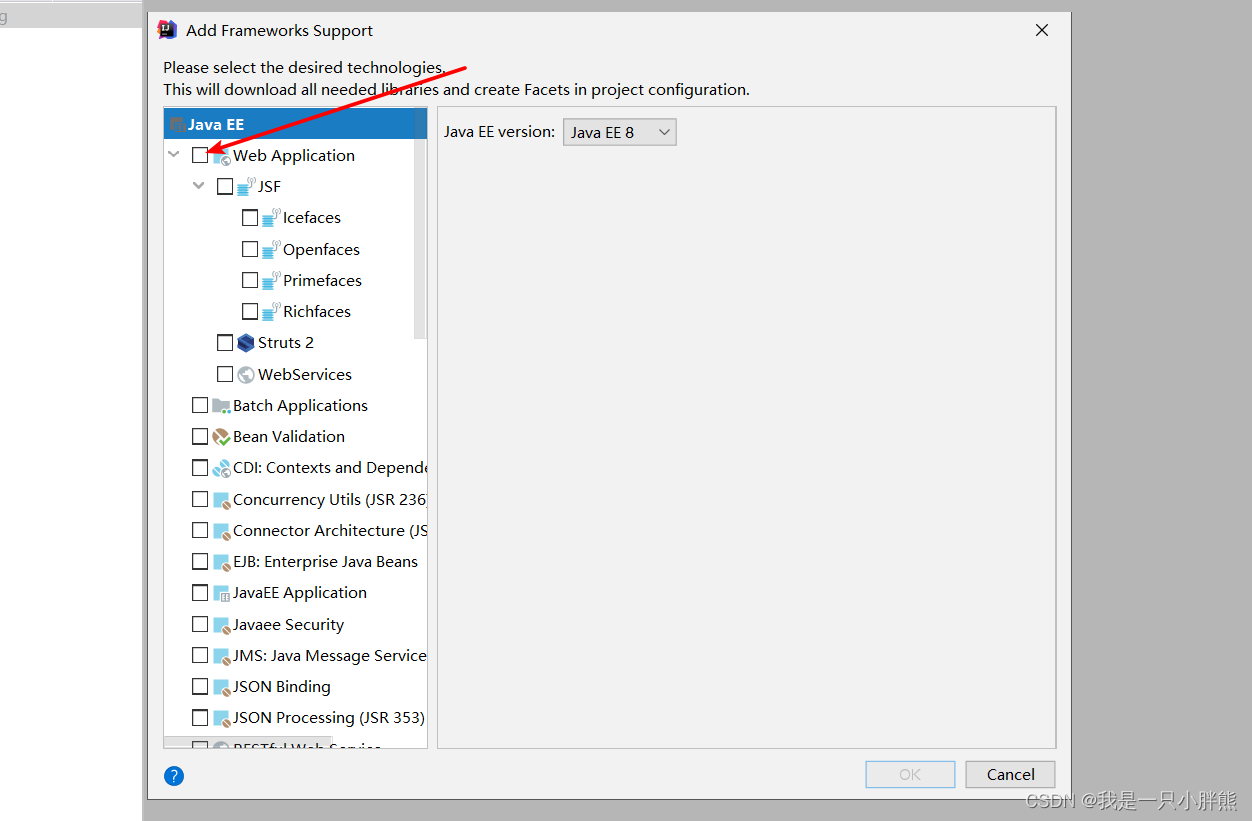Enable the Primefaces checkbox
Screen dimensions: 1252x821
[x=250, y=280]
